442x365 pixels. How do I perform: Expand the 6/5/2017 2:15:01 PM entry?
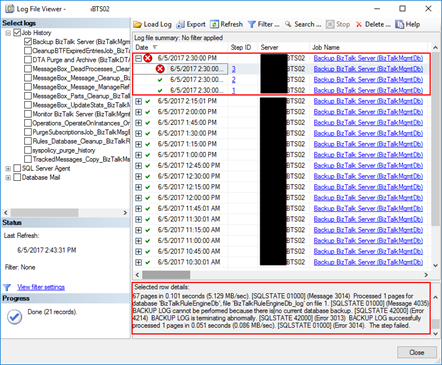click(x=138, y=101)
